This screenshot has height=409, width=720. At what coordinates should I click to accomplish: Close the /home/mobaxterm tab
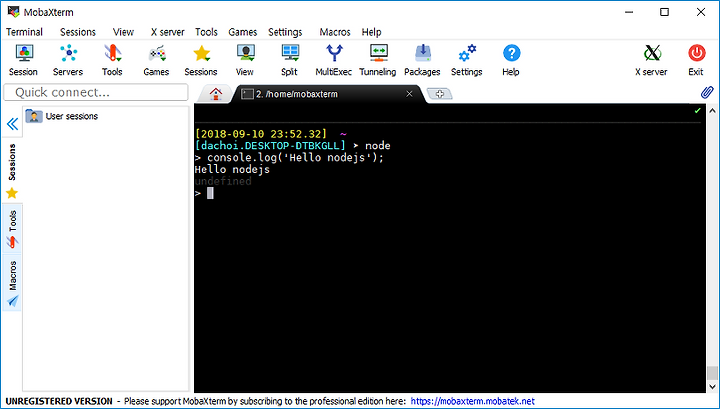tap(409, 94)
